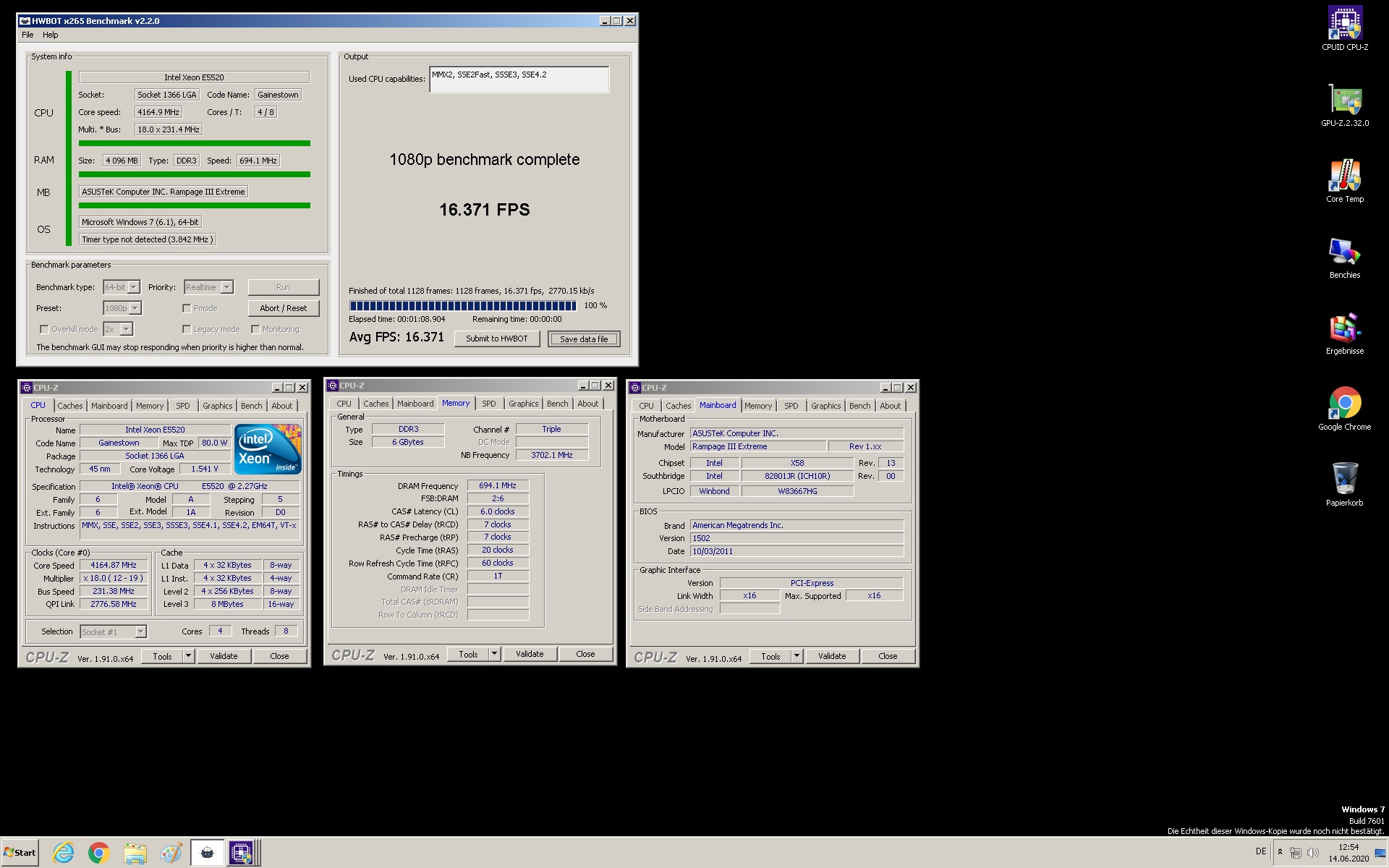Toggle the Legacy mode checkbox
Viewport: 1389px width, 868px height.
187,329
